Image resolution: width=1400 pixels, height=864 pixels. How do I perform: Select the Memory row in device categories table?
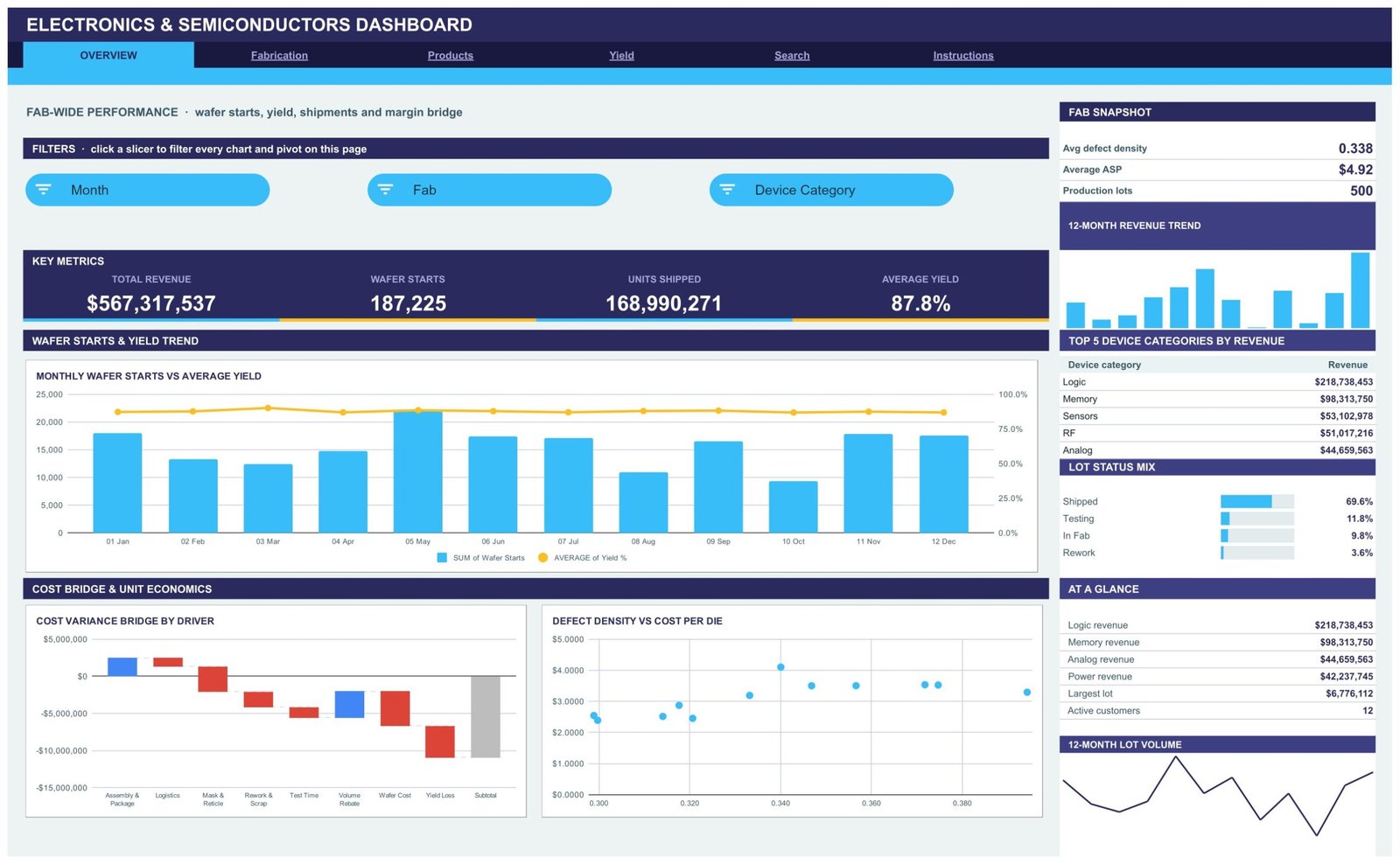[1217, 399]
